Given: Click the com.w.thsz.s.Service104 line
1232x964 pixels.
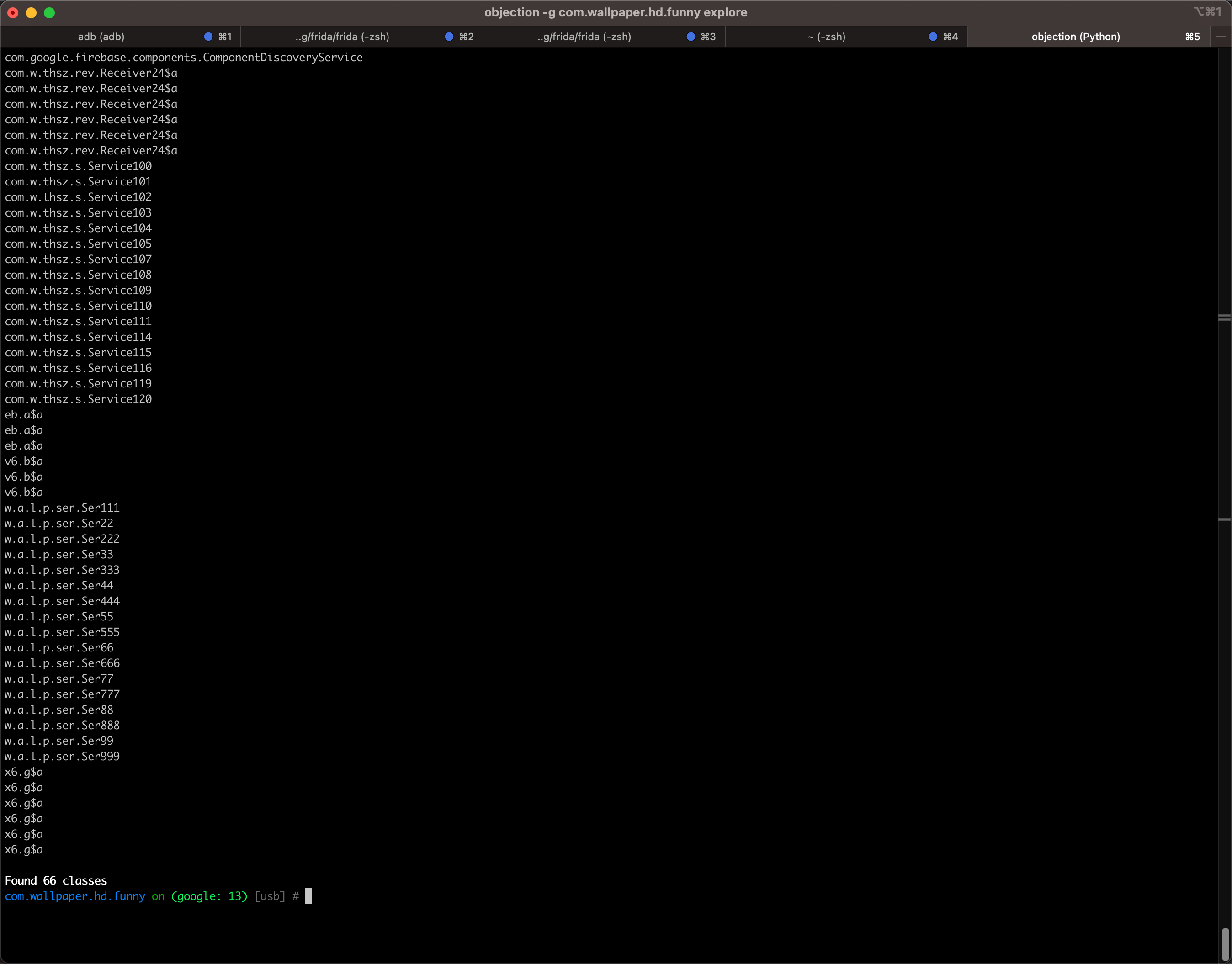Looking at the screenshot, I should (x=79, y=228).
